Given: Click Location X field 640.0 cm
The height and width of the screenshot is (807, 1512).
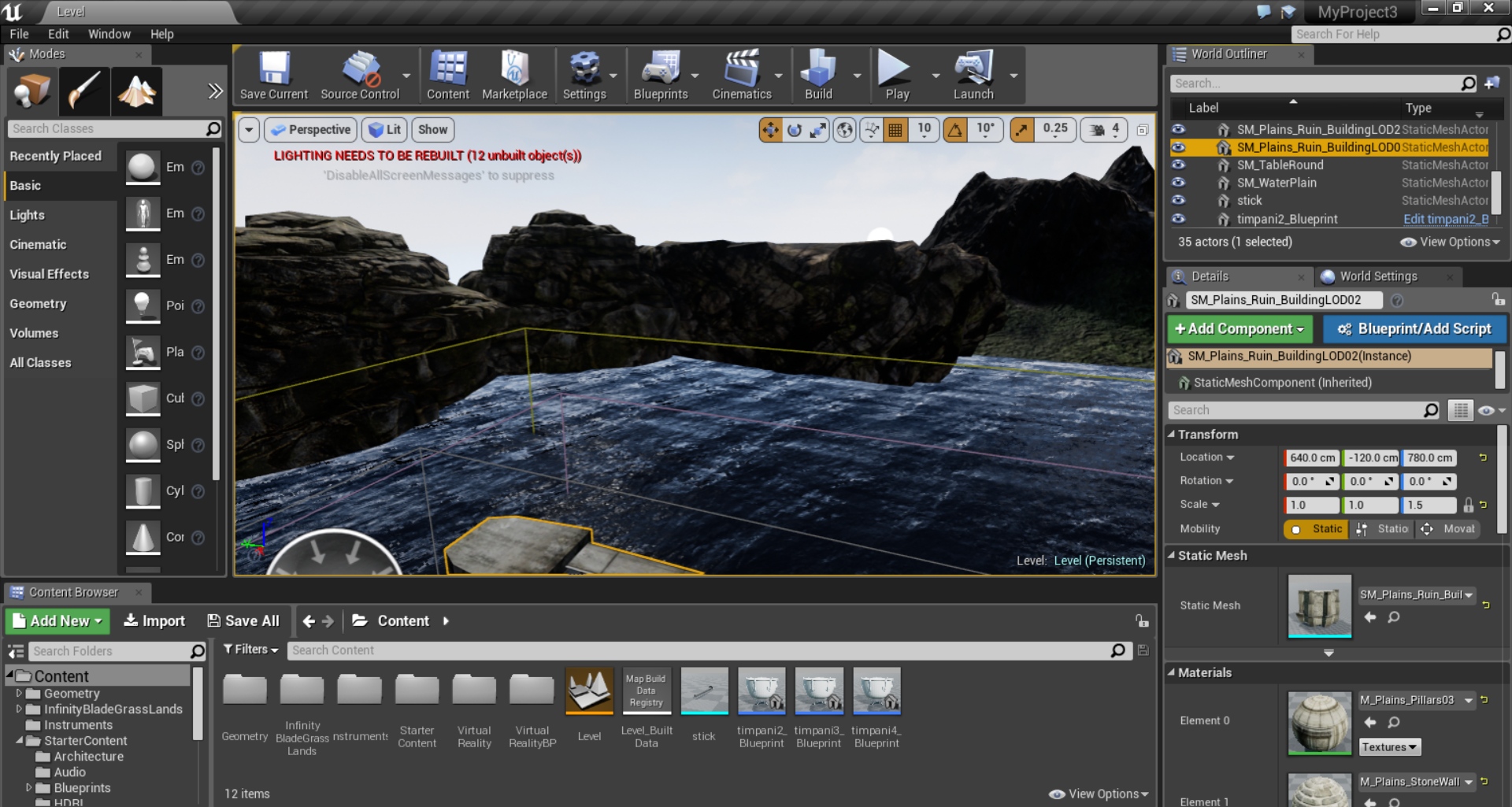Looking at the screenshot, I should point(1312,458).
